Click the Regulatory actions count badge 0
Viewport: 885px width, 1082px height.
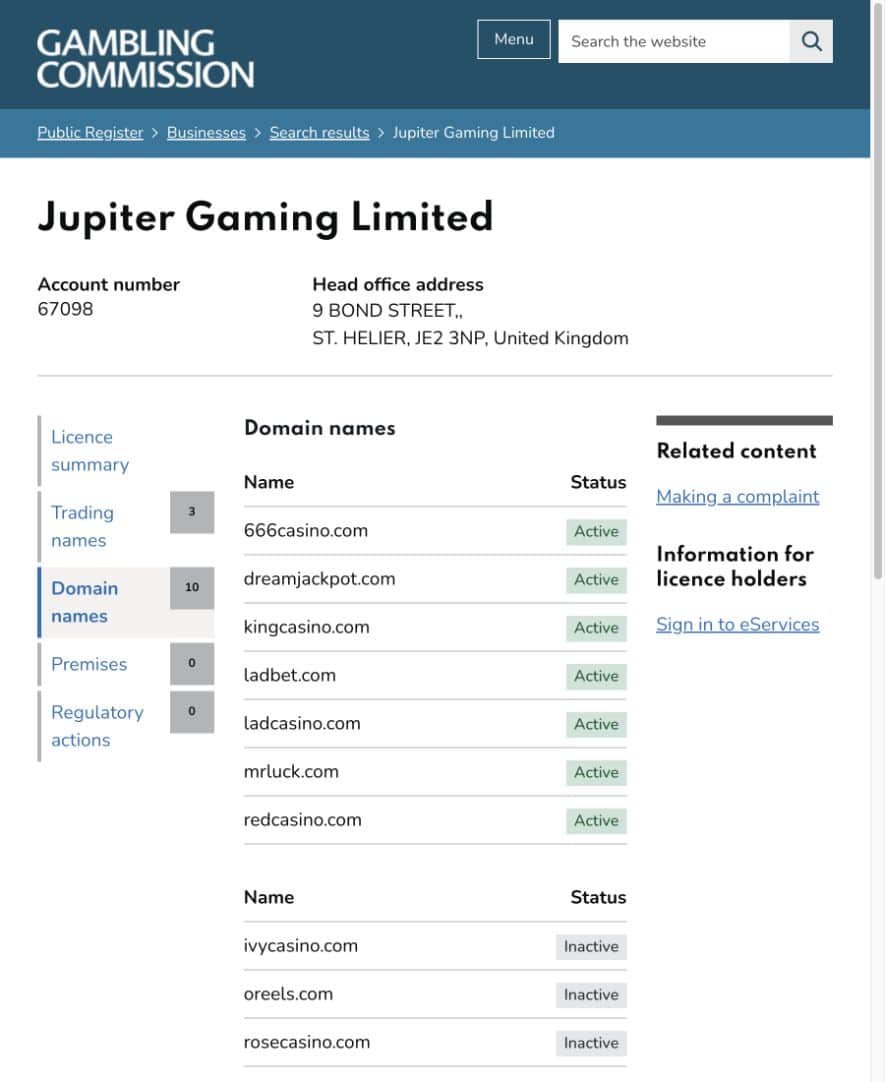pos(192,711)
